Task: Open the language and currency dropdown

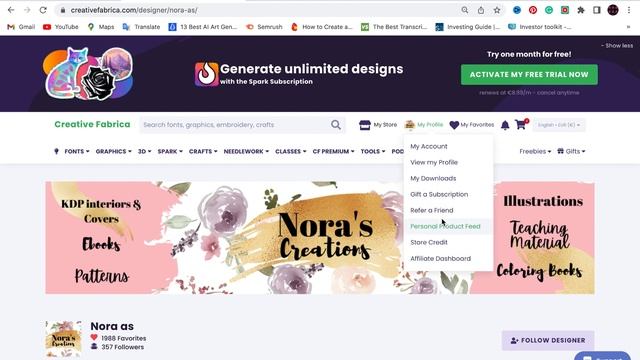Action: (558, 125)
